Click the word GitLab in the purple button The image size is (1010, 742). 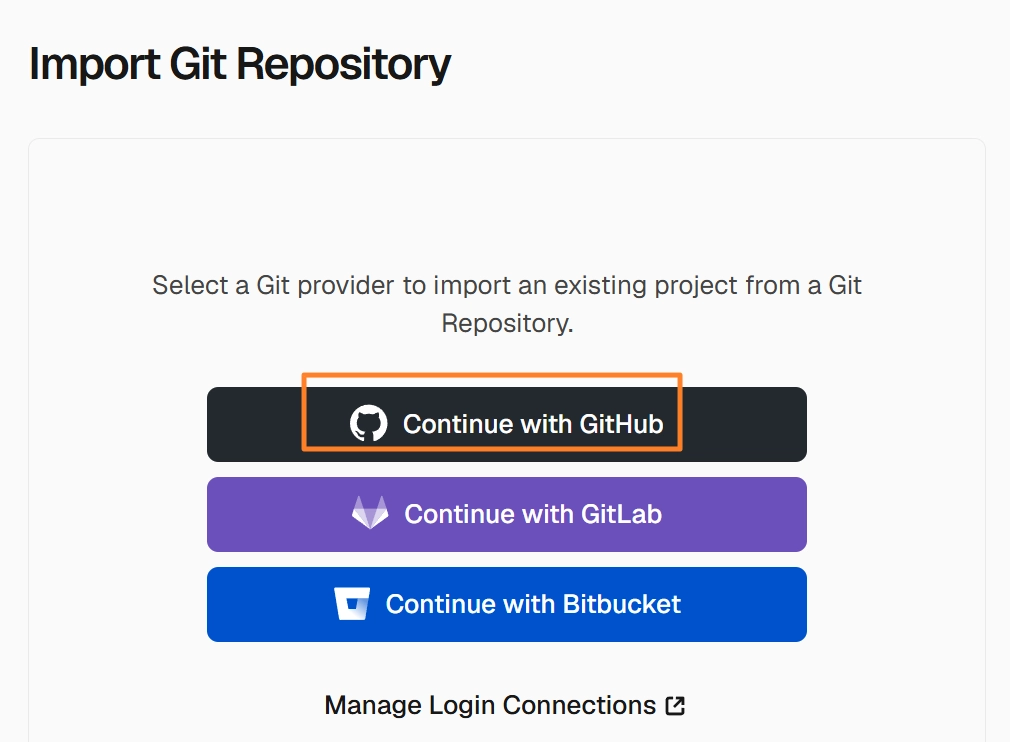click(622, 514)
